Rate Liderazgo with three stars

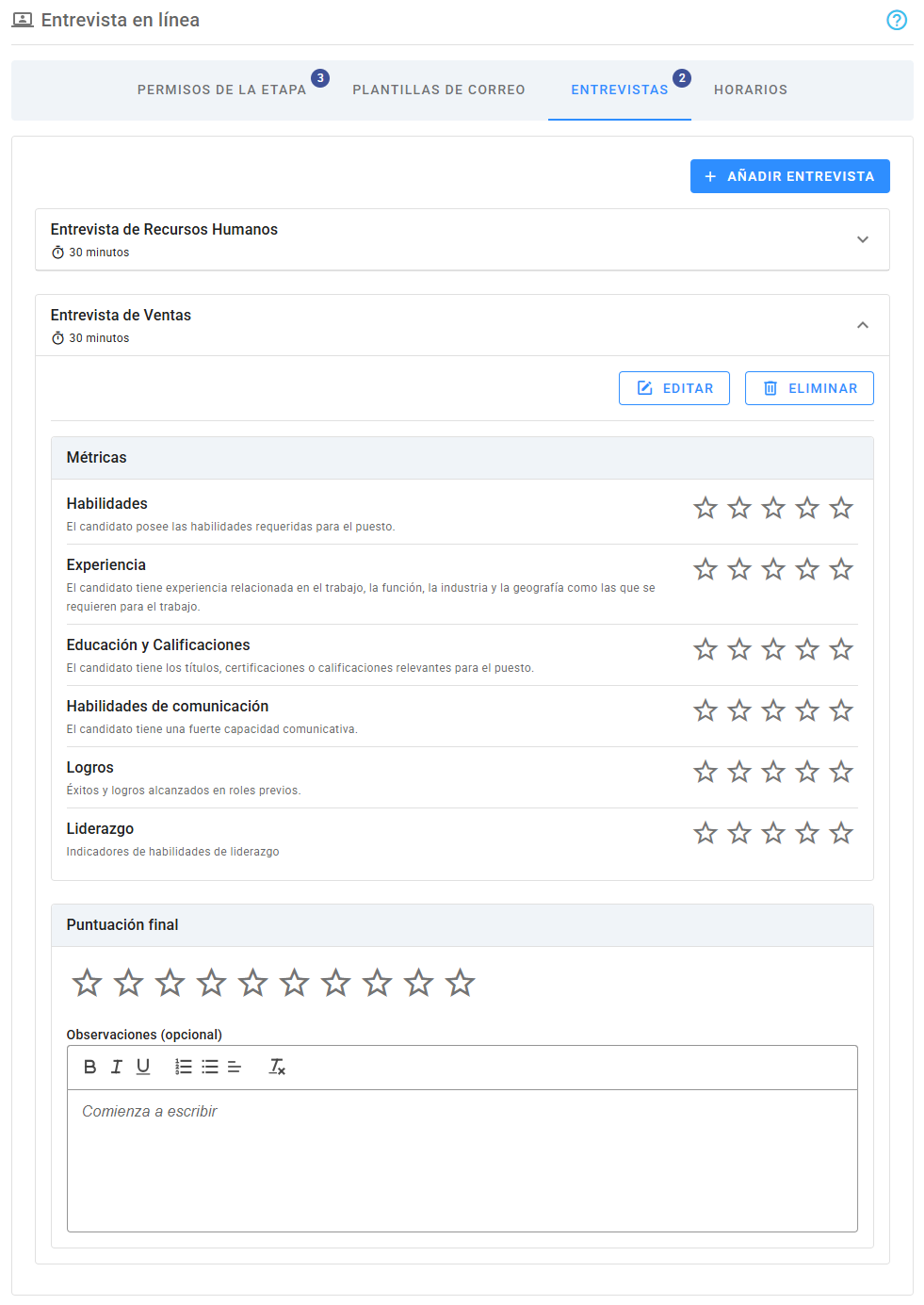click(773, 834)
